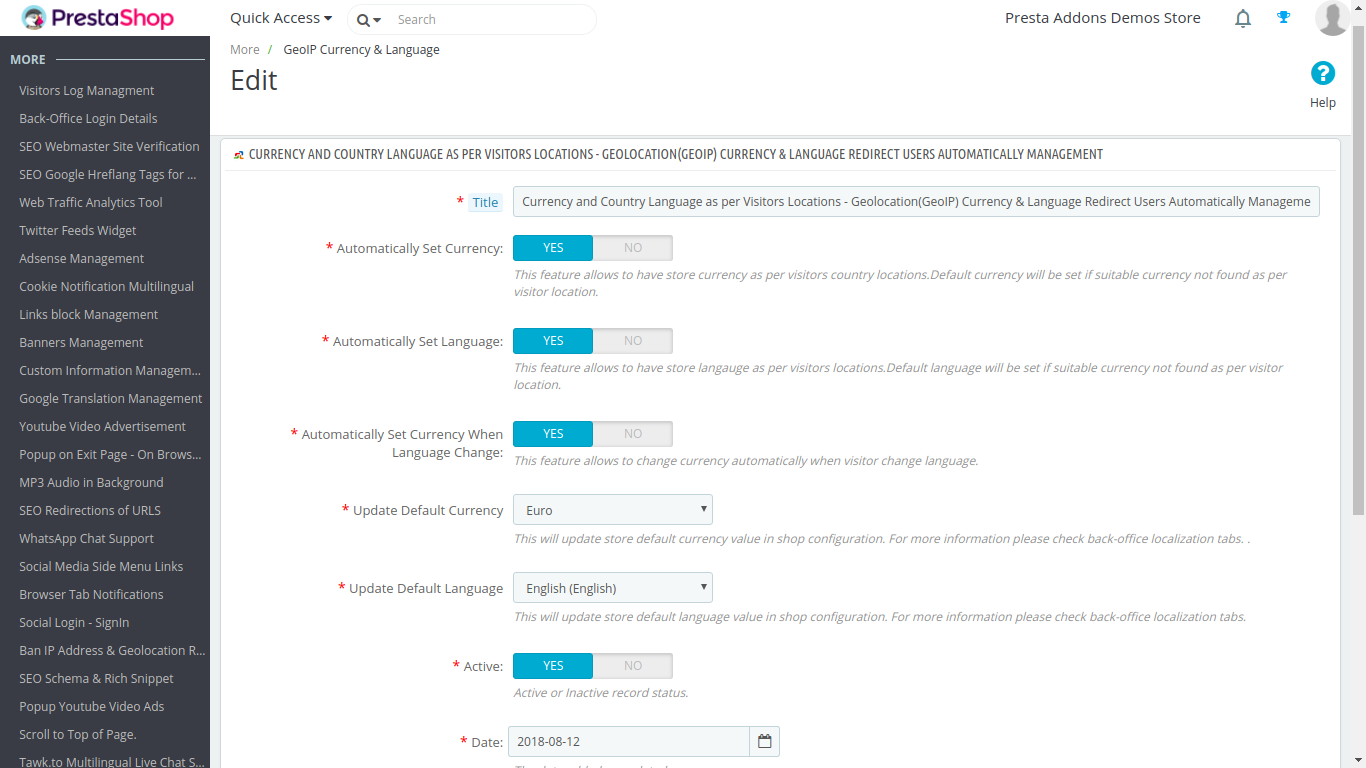
Task: Open the notifications bell
Action: (x=1243, y=18)
